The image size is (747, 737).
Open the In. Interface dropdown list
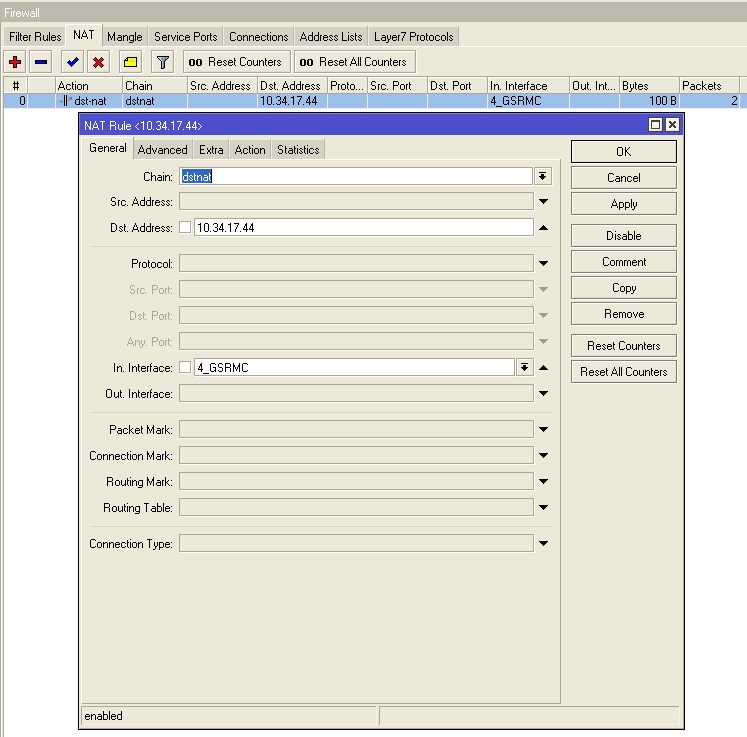525,367
